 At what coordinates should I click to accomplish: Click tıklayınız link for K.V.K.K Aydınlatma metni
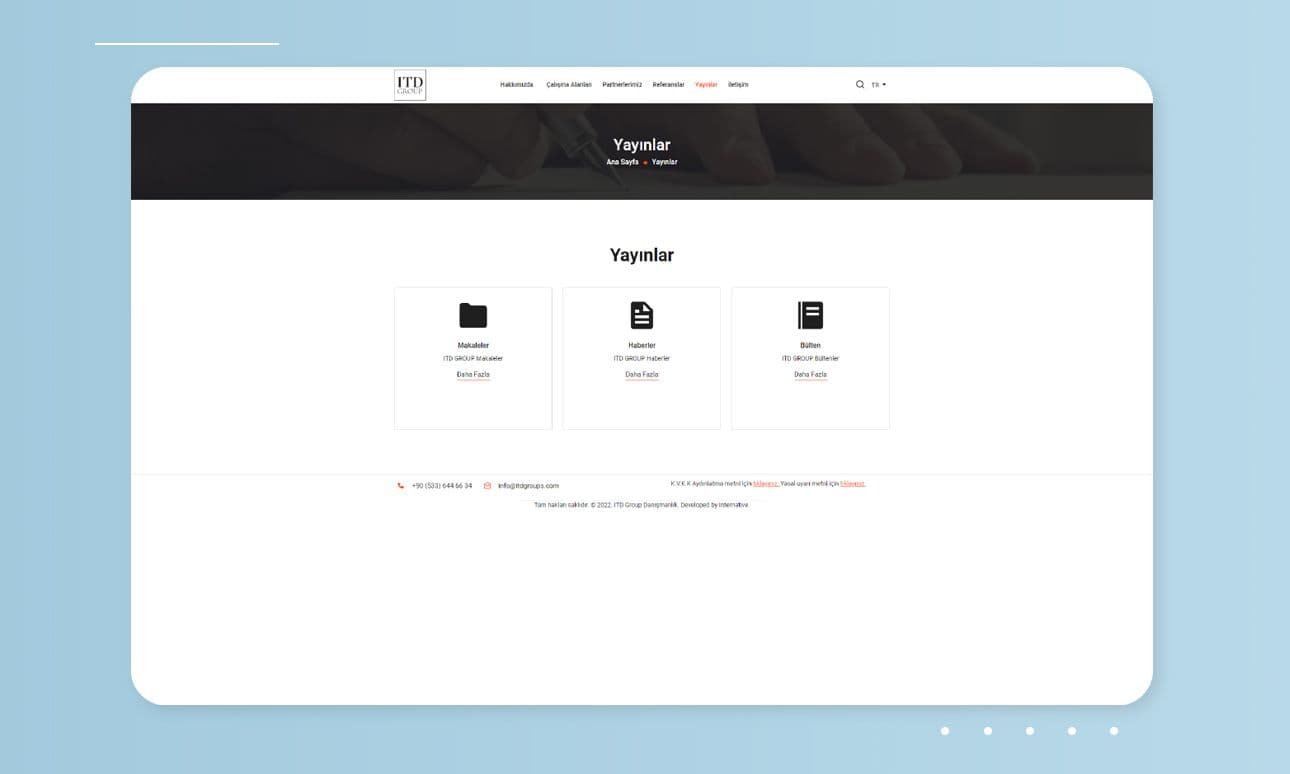click(x=766, y=484)
